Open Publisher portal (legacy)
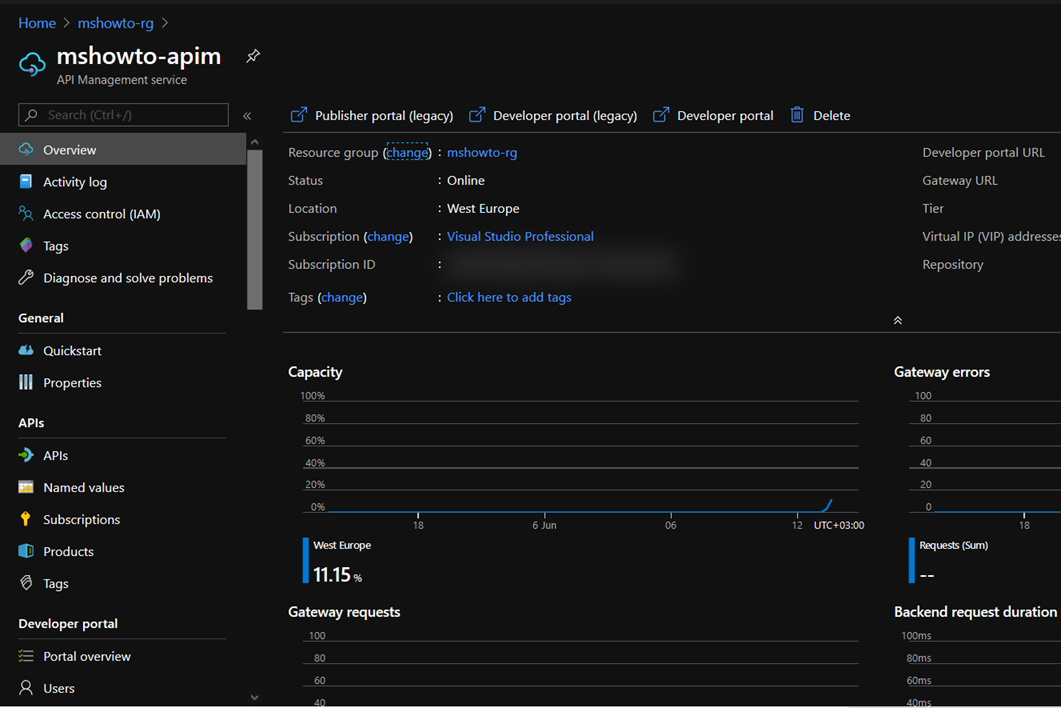The image size is (1061, 708). click(x=372, y=116)
